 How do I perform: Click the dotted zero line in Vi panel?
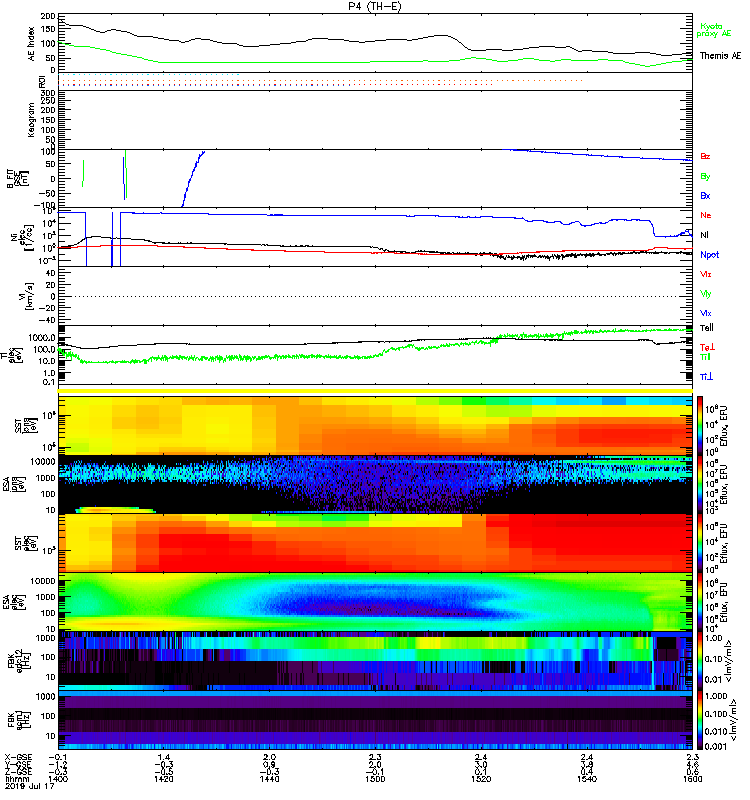tap(375, 296)
